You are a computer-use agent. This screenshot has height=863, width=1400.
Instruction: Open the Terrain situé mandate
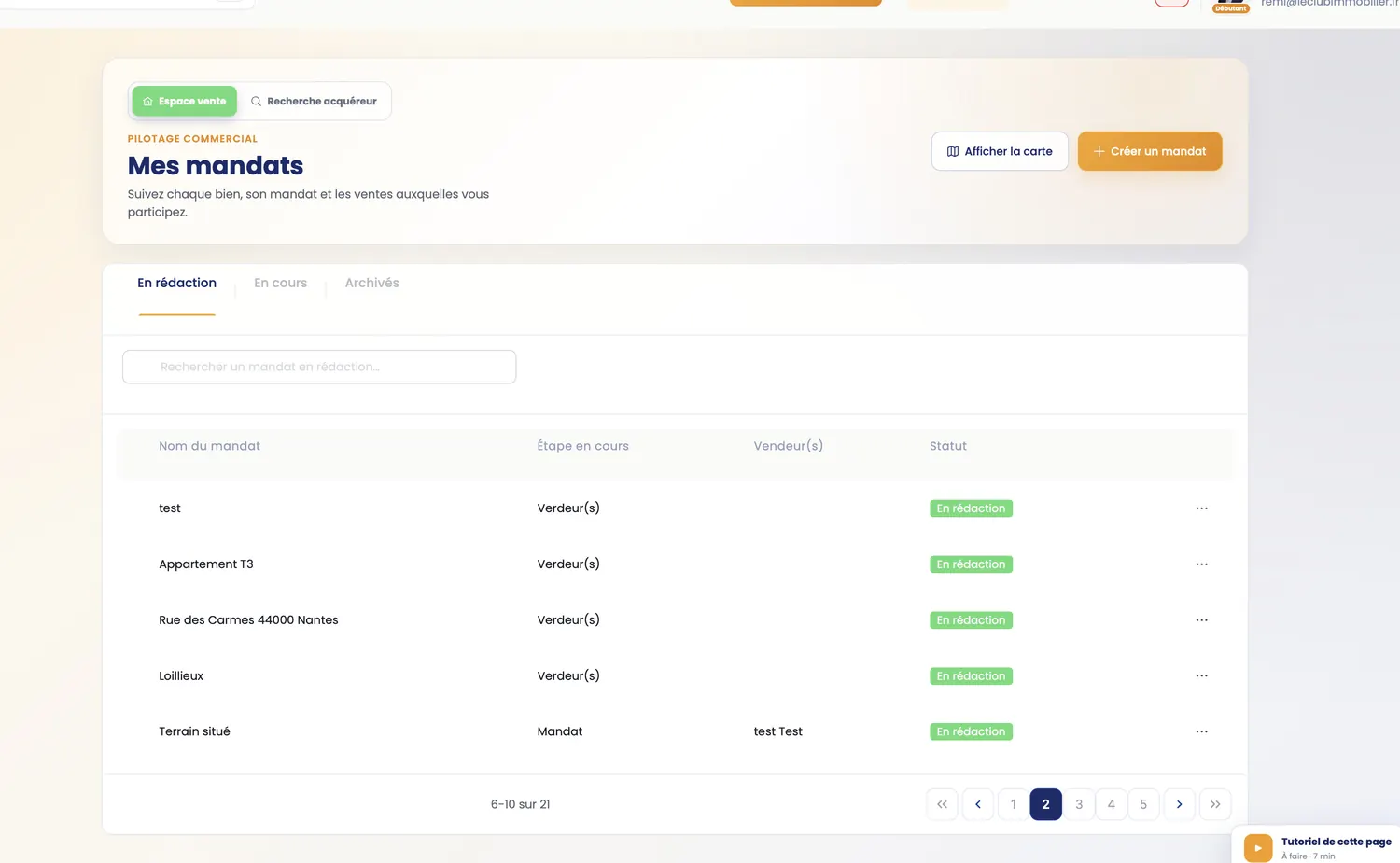[194, 731]
